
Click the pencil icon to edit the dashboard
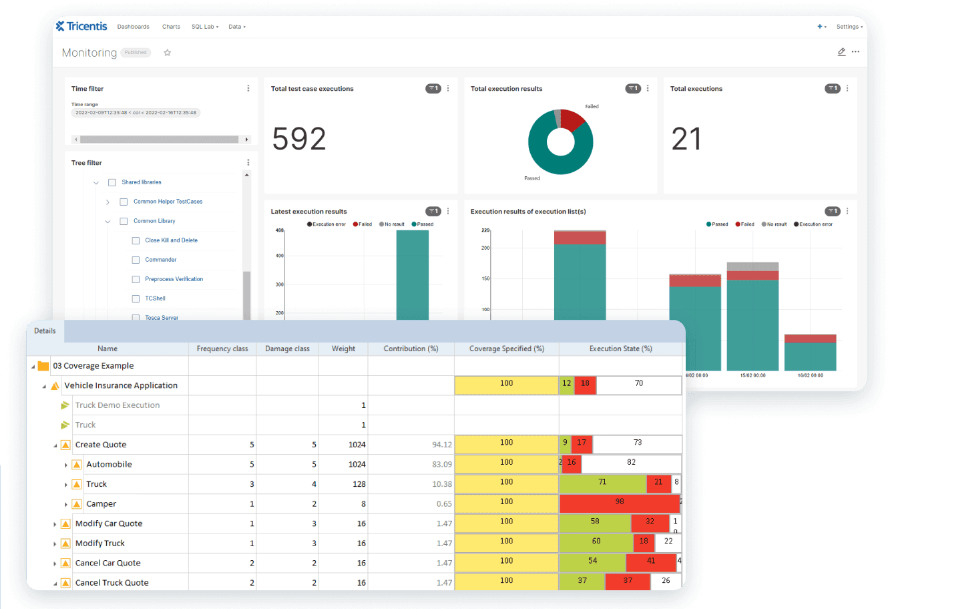[841, 51]
